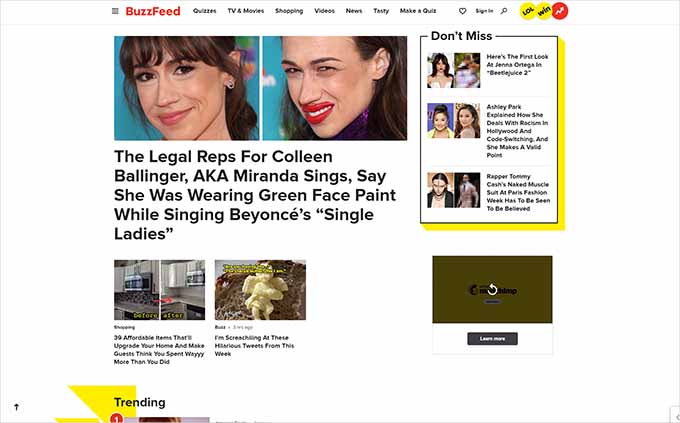The image size is (680, 423).
Task: Click the Sign In link
Action: coord(484,11)
